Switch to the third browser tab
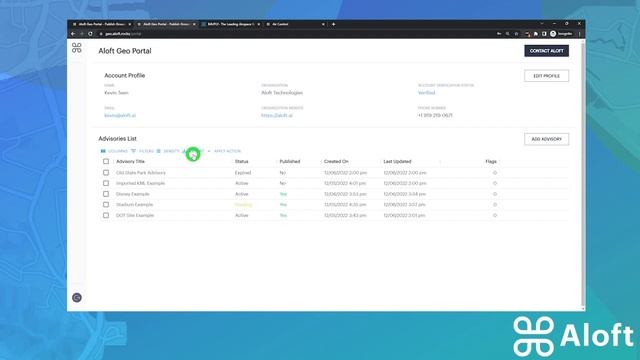 231,24
